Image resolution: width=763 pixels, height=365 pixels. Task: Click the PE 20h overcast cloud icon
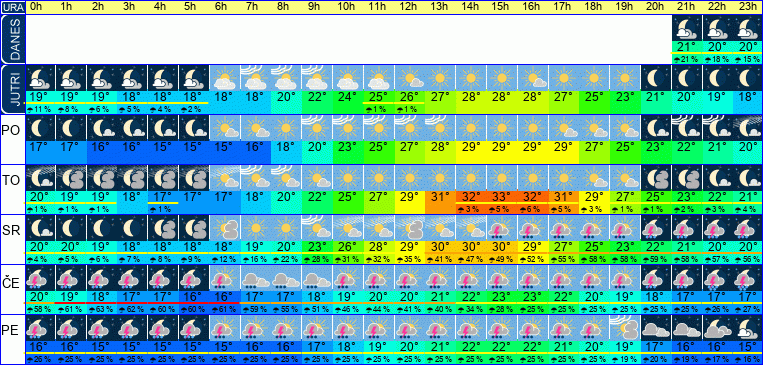655,328
